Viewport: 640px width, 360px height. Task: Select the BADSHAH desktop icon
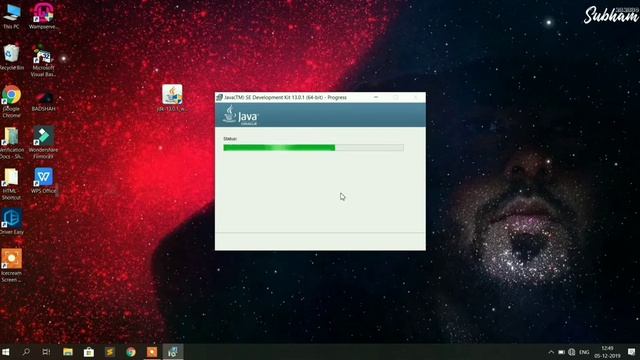point(43,101)
